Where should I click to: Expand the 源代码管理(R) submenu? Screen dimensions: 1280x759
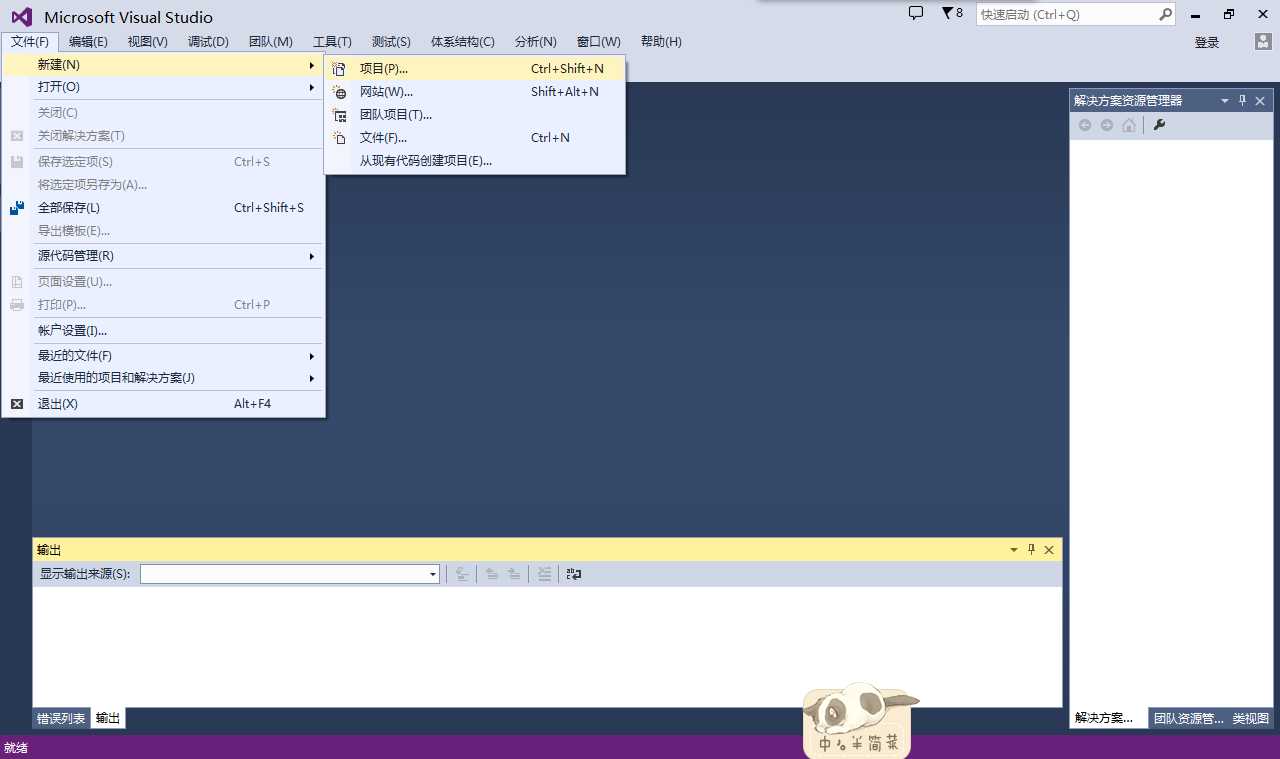164,256
